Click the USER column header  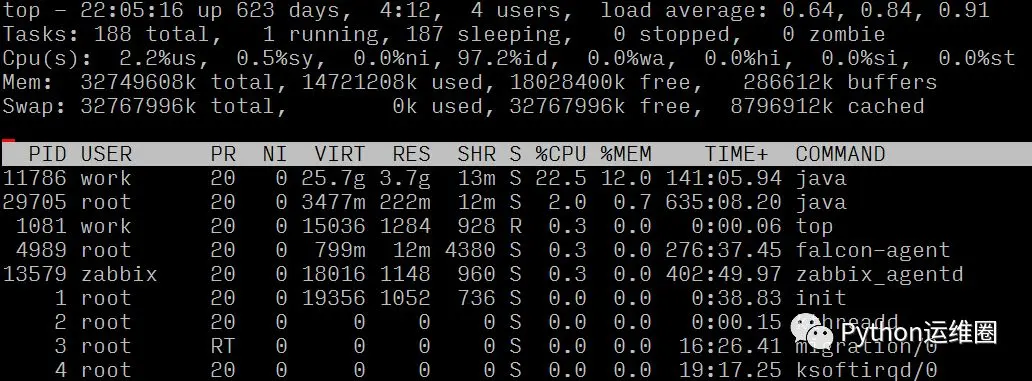point(106,154)
